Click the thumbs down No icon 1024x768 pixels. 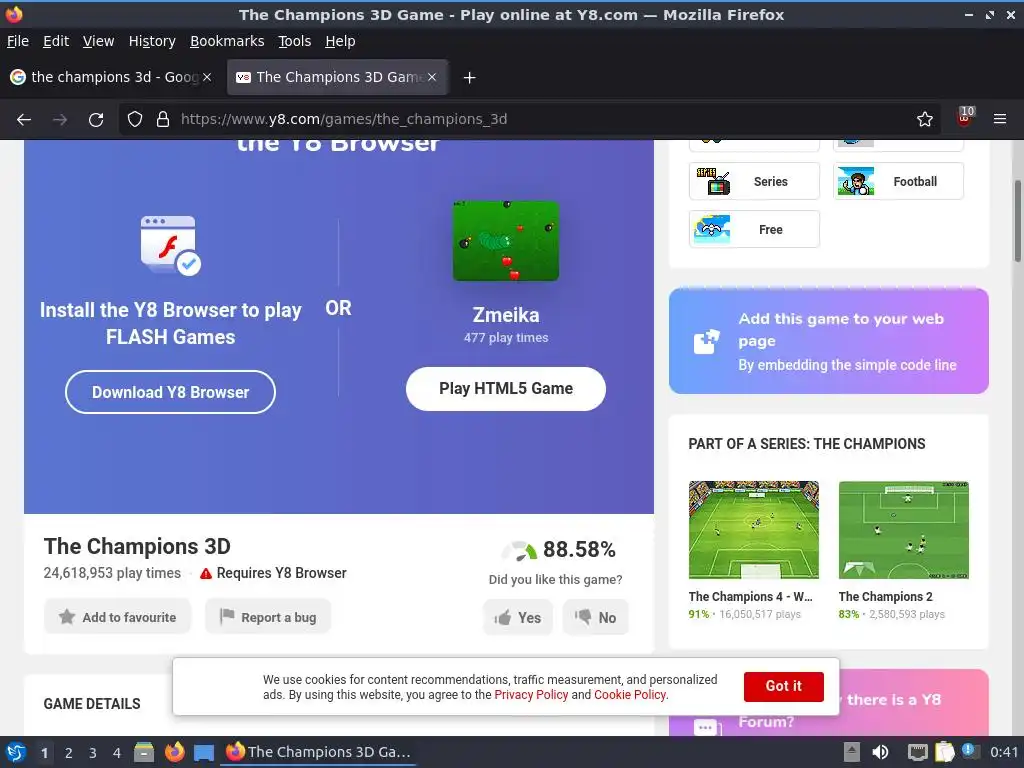pos(583,616)
